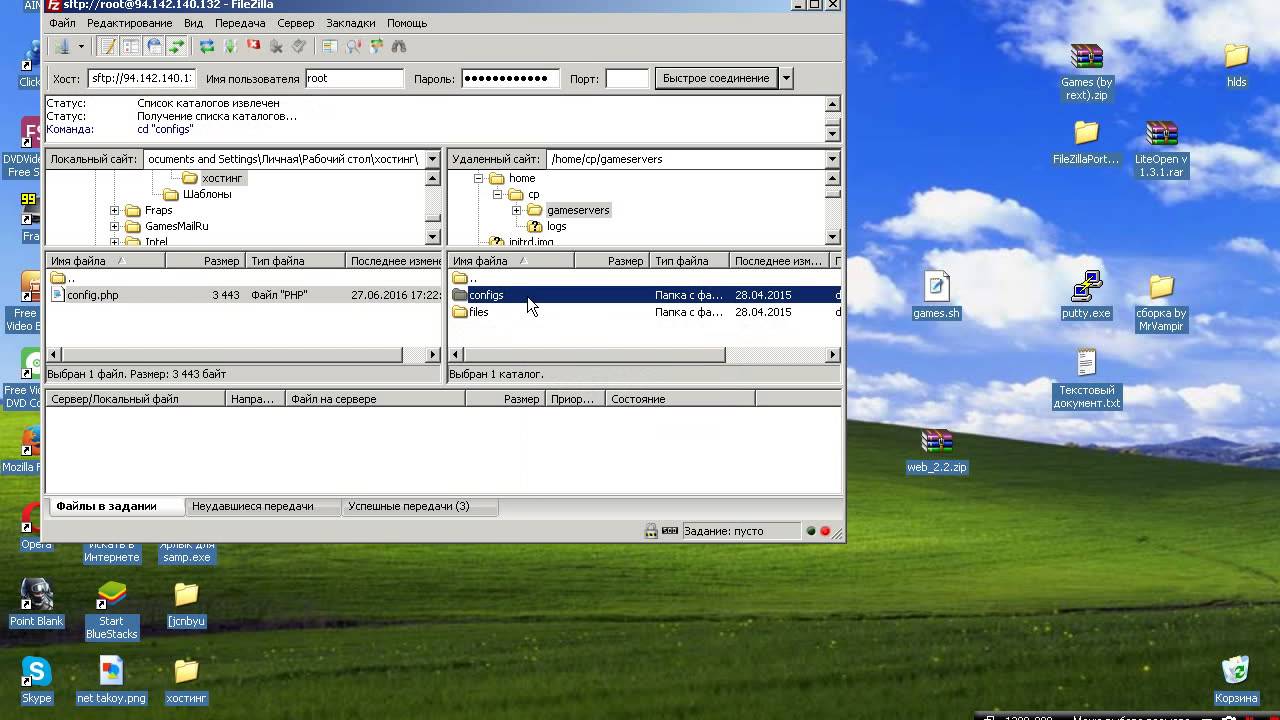The height and width of the screenshot is (720, 1280).
Task: Toggle the local directory tree icon
Action: [x=130, y=46]
